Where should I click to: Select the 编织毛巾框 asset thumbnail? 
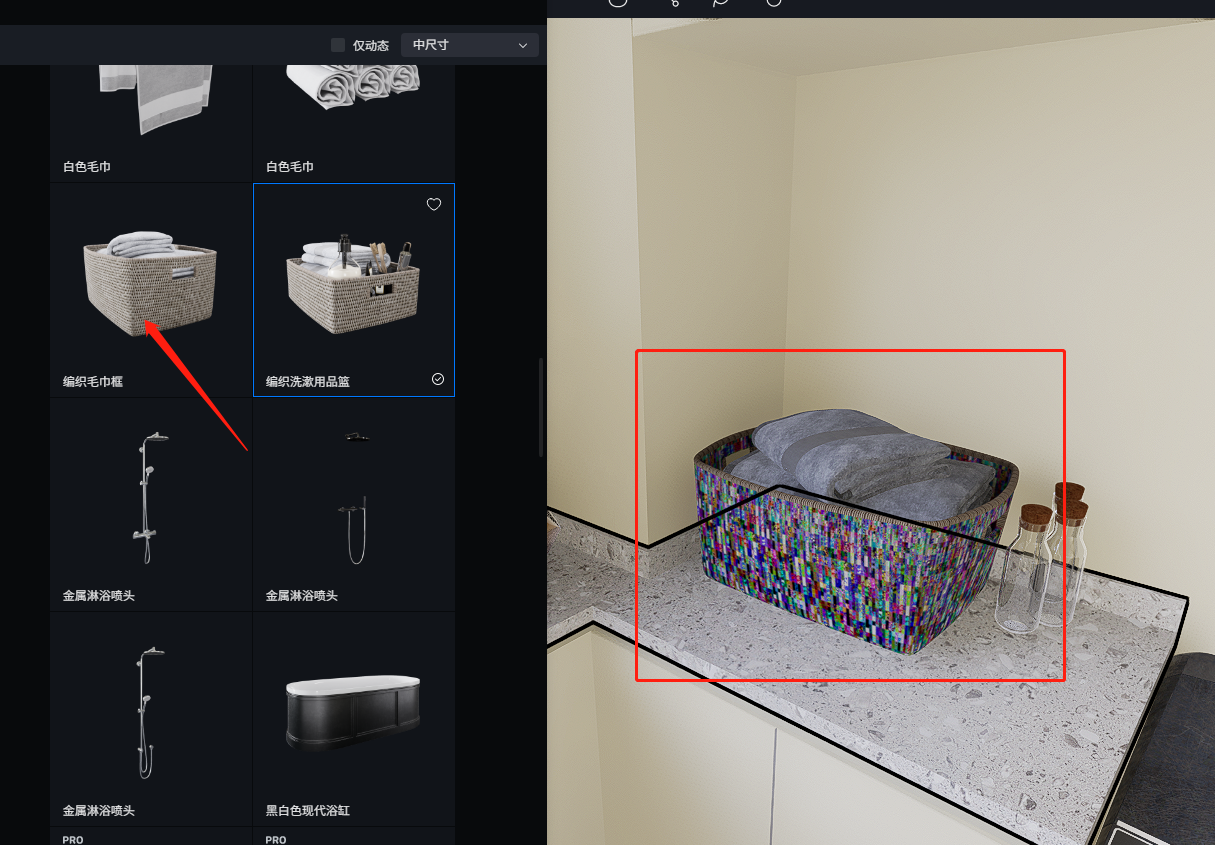(x=151, y=290)
